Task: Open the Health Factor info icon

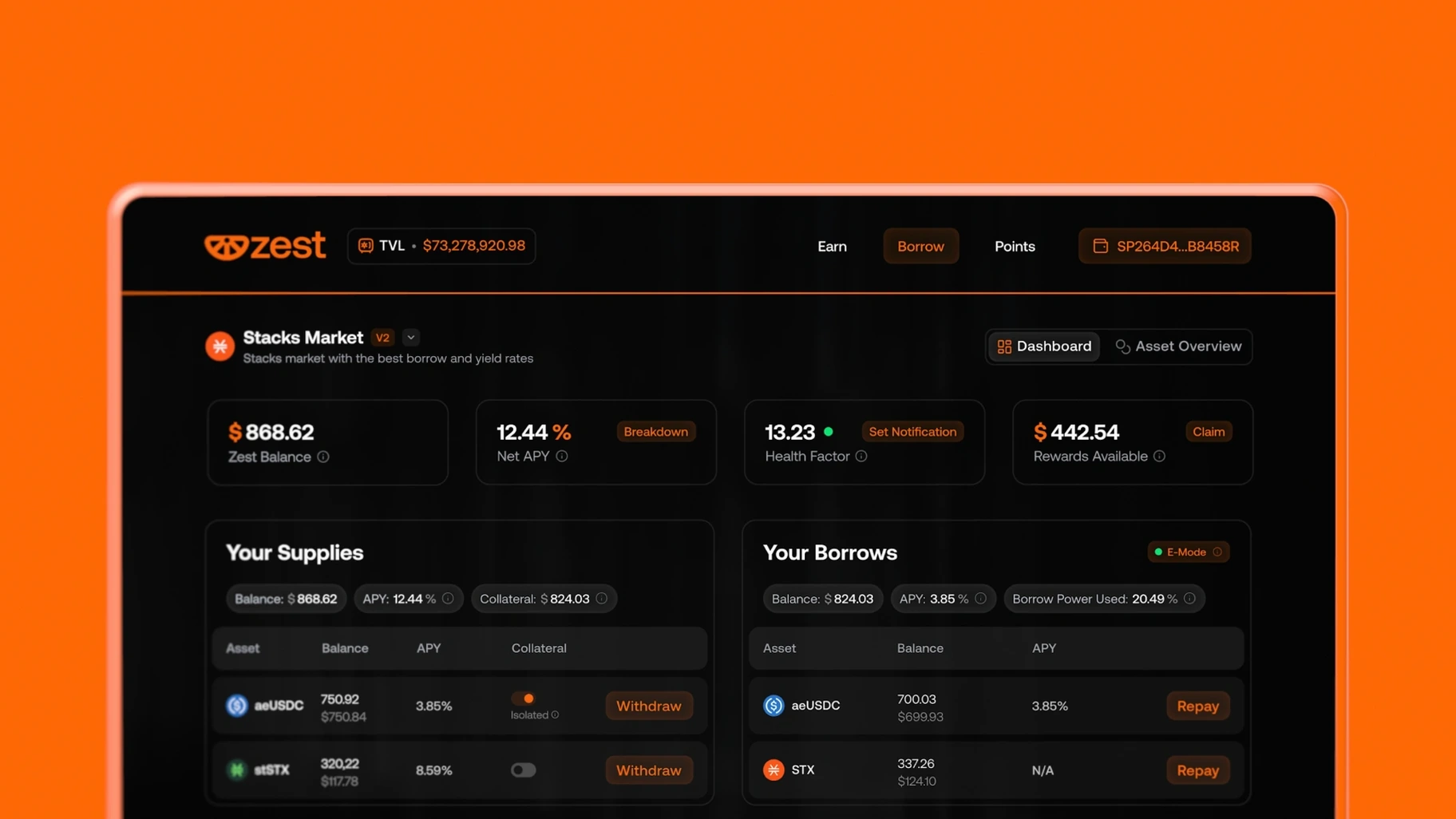Action: 861,456
